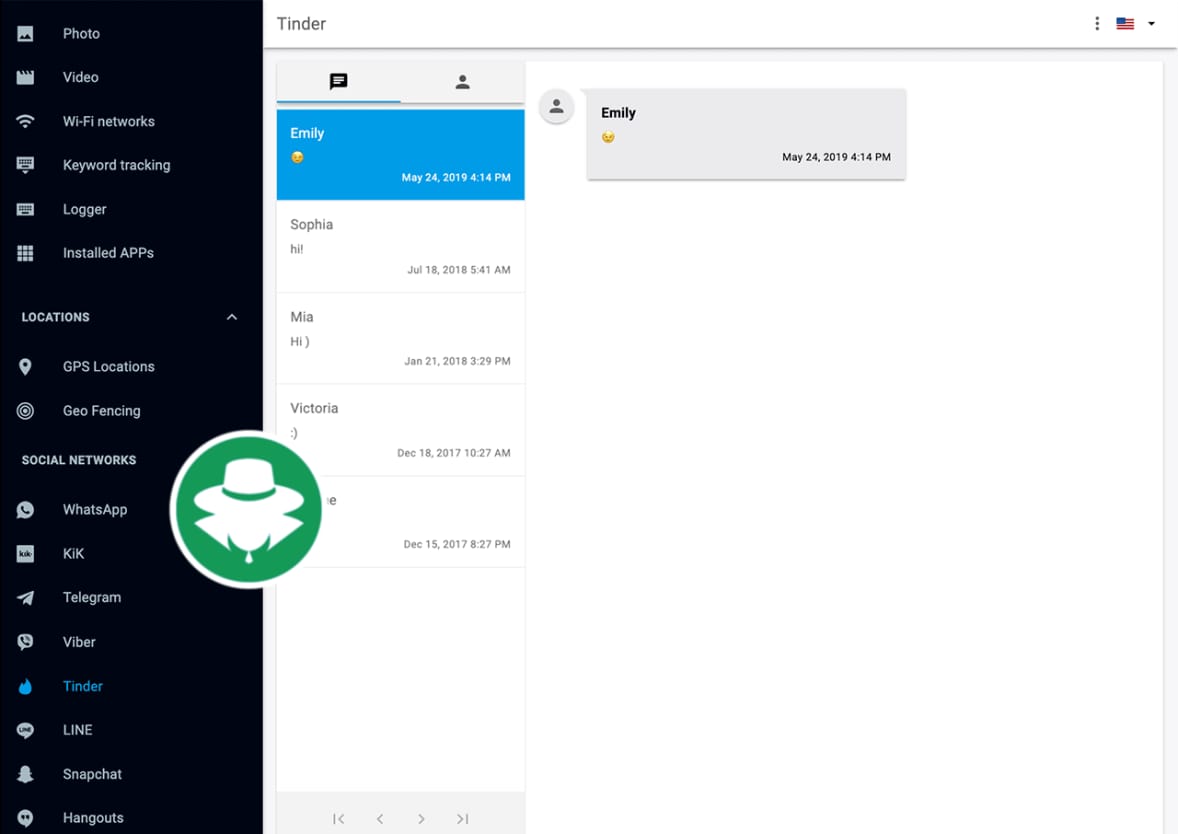Open the messages tab icon

338,82
